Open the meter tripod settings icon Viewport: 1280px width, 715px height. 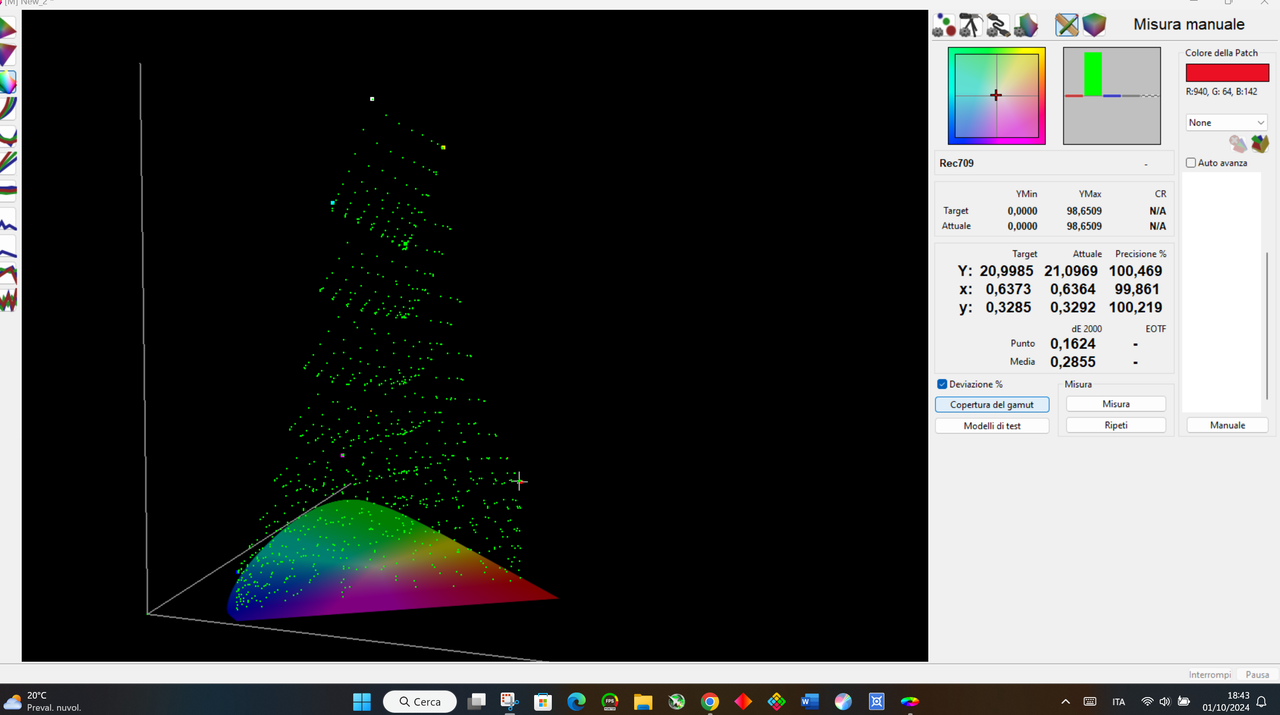click(971, 25)
